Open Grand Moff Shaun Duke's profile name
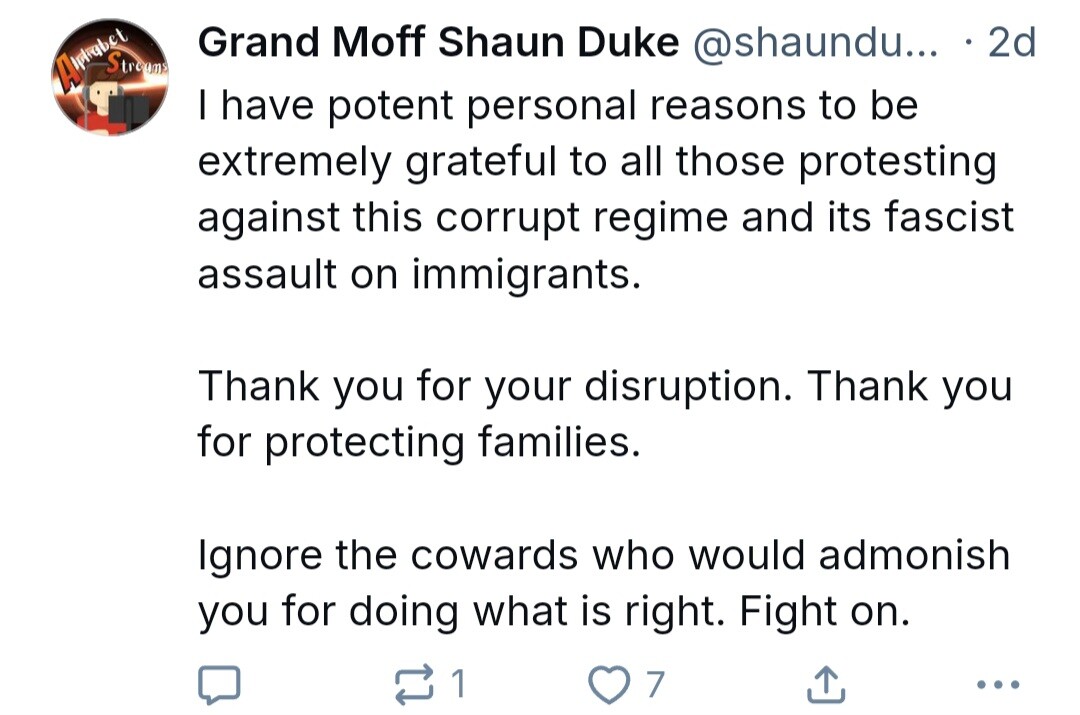The image size is (1080, 715). 438,43
